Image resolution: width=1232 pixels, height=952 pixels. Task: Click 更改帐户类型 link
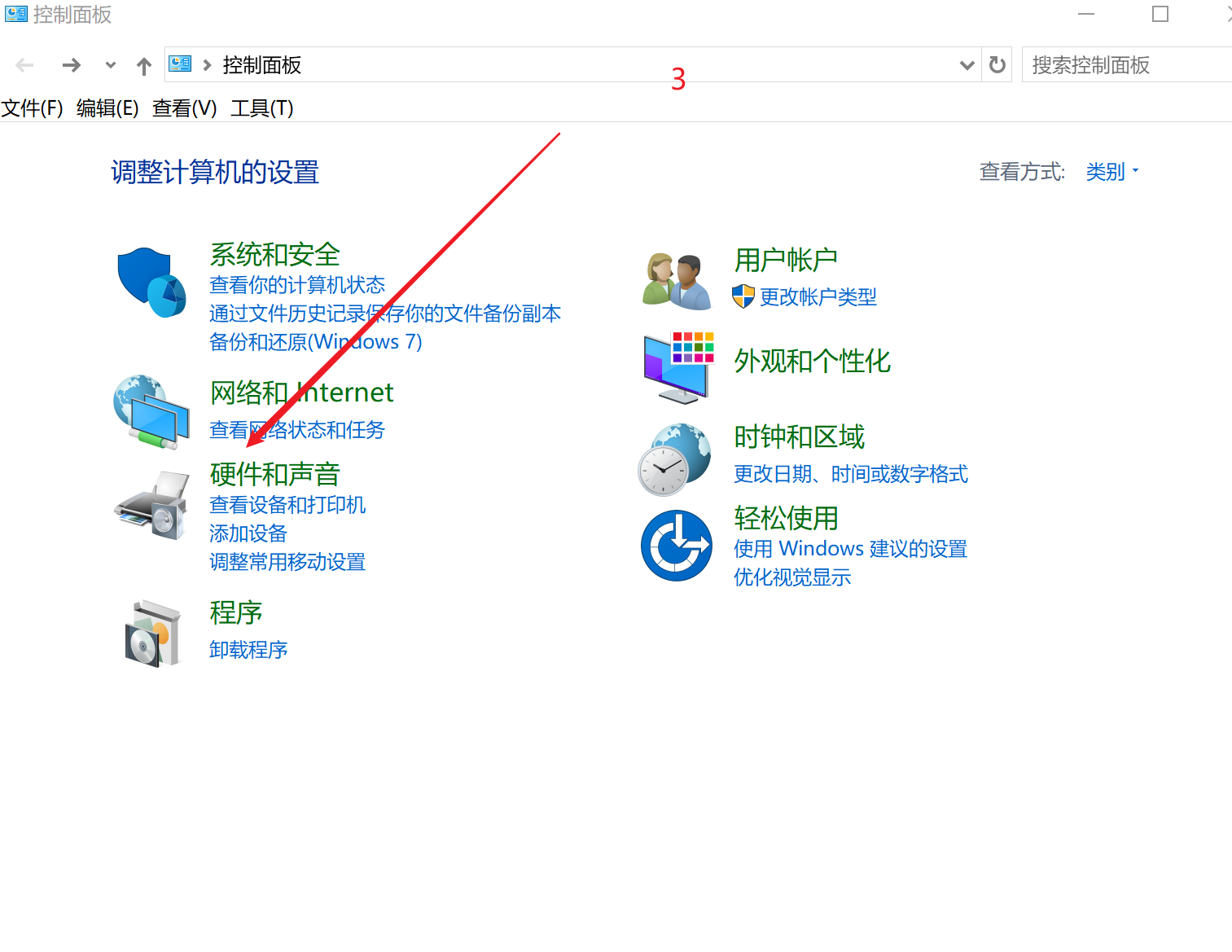click(x=818, y=297)
